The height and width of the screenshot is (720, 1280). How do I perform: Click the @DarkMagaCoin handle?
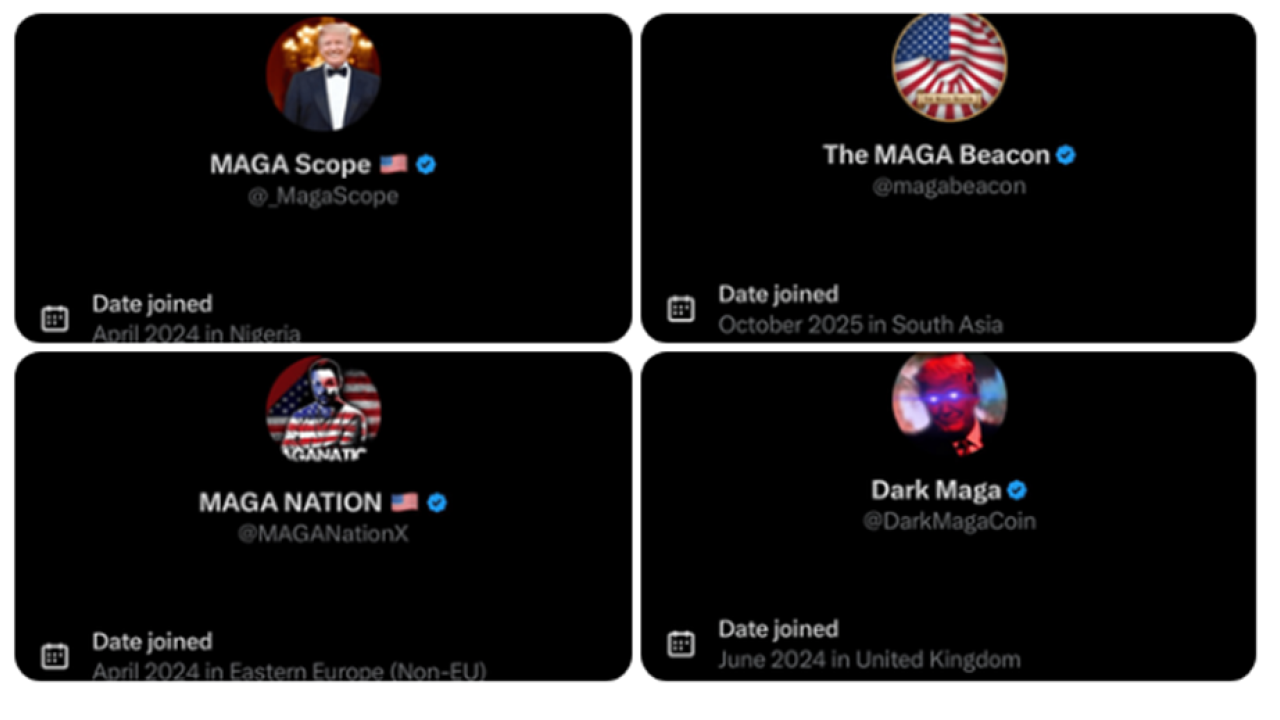coord(949,522)
